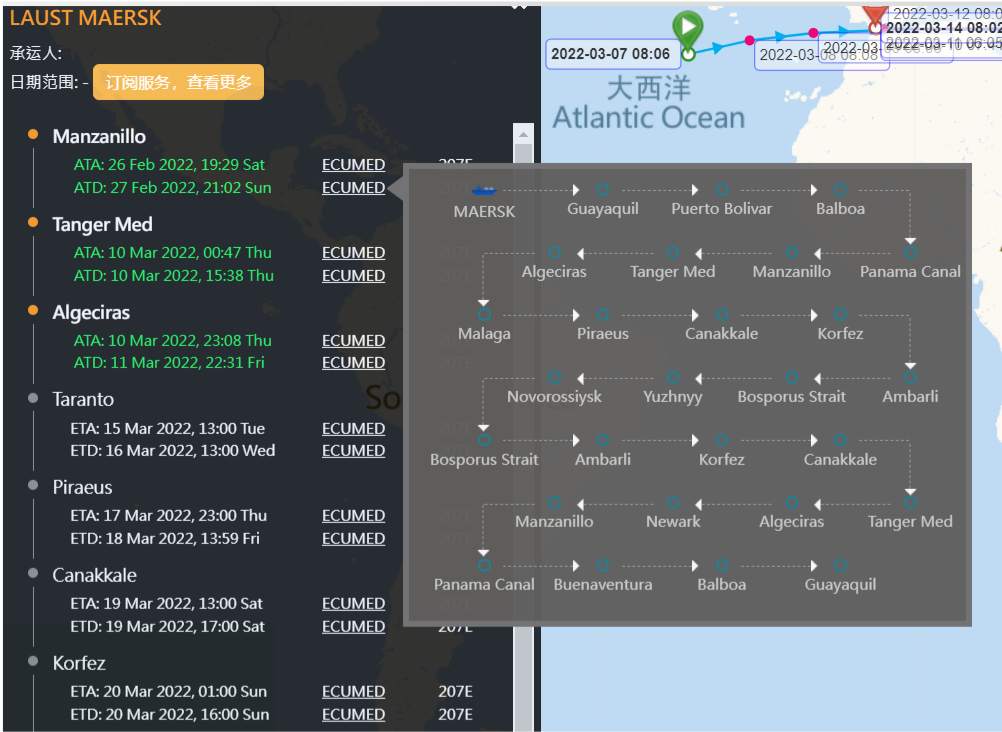This screenshot has height=732, width=1002.
Task: Click the Yuzhnyy node circle
Action: (672, 377)
